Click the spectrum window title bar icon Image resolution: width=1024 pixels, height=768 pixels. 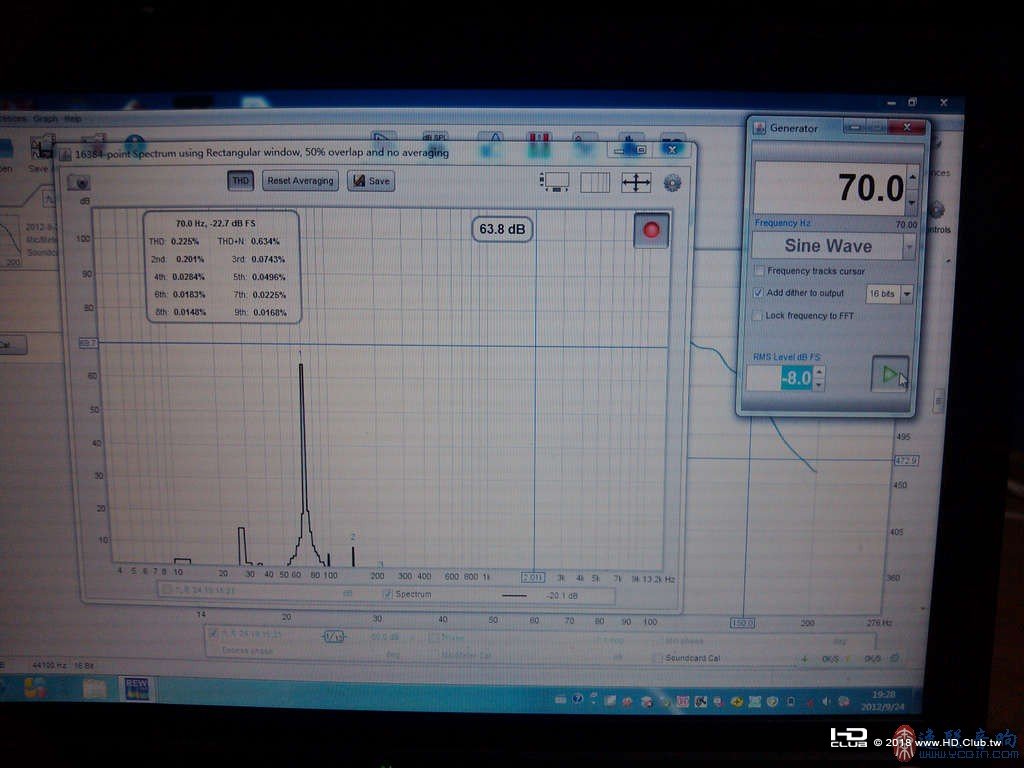(x=65, y=155)
